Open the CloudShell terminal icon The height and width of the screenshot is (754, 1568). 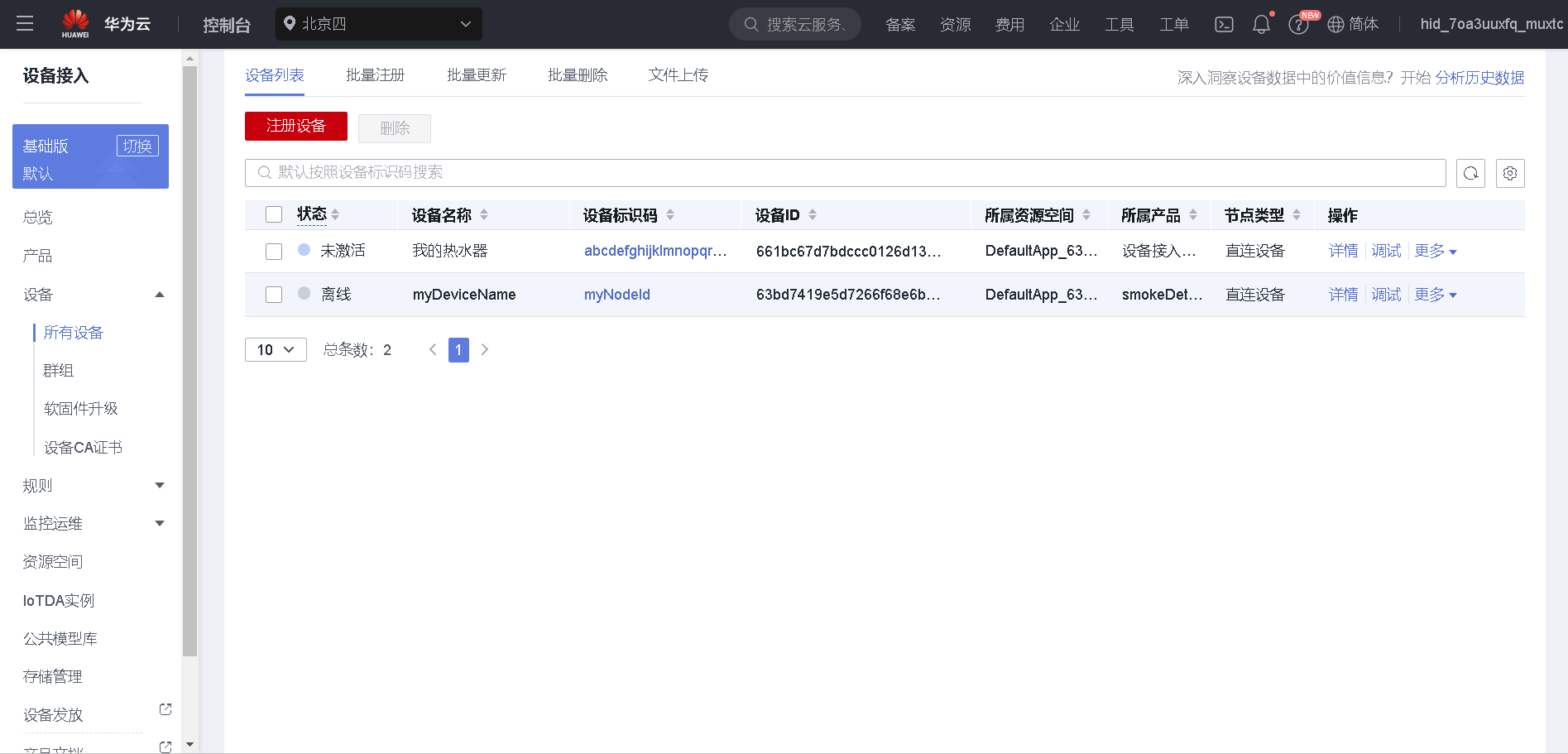(x=1224, y=25)
